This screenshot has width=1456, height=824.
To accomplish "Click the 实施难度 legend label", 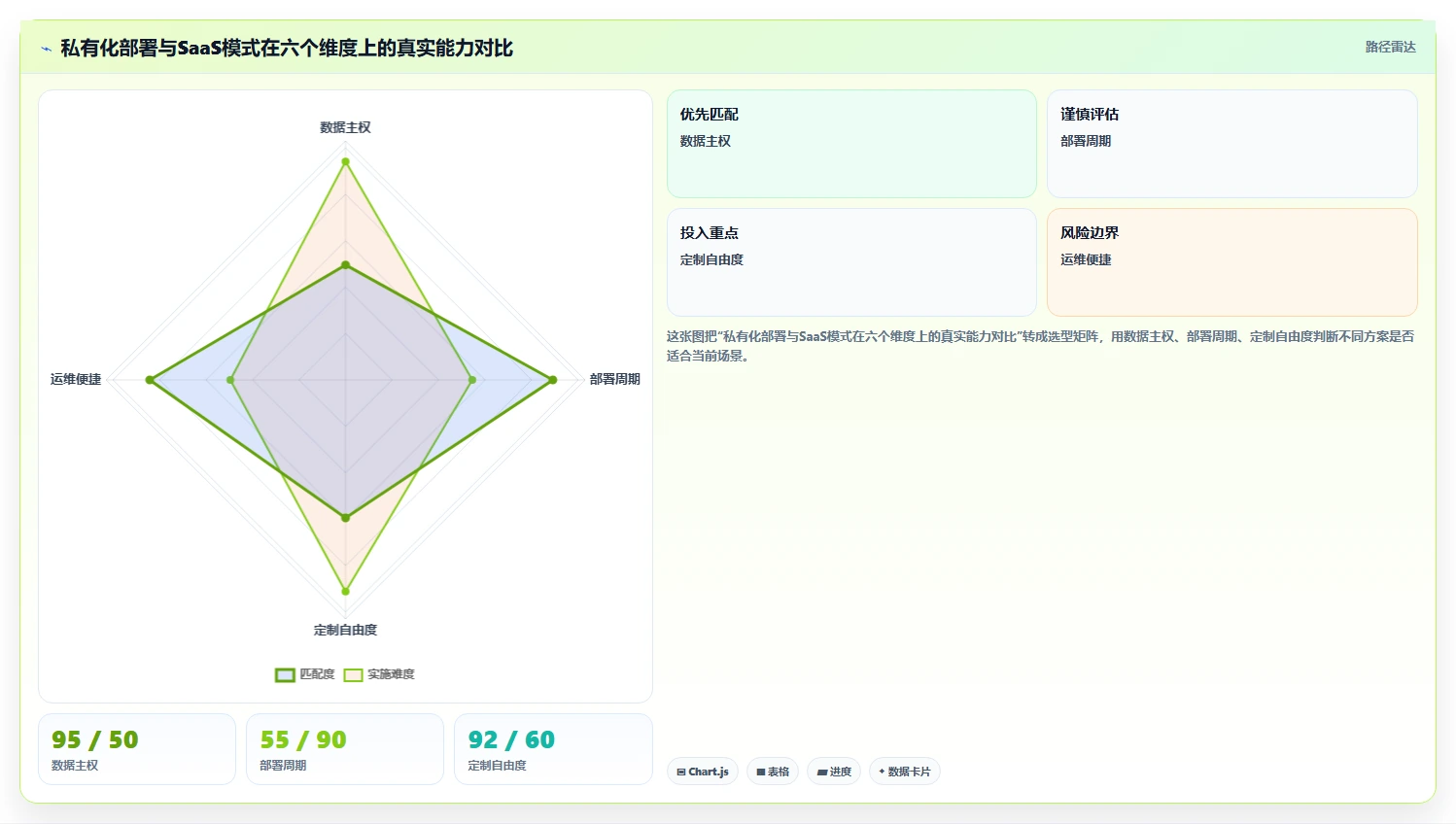I will tap(391, 674).
